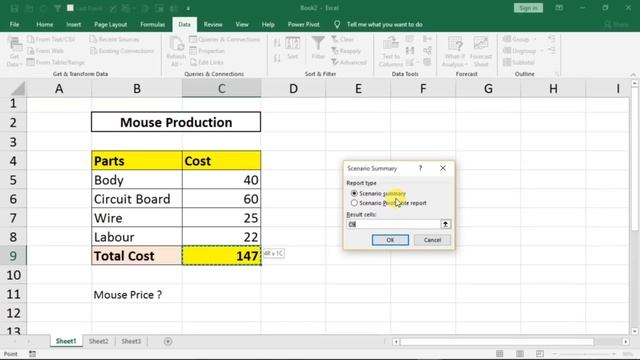Click the Share button
The image size is (640, 360).
[x=617, y=24]
